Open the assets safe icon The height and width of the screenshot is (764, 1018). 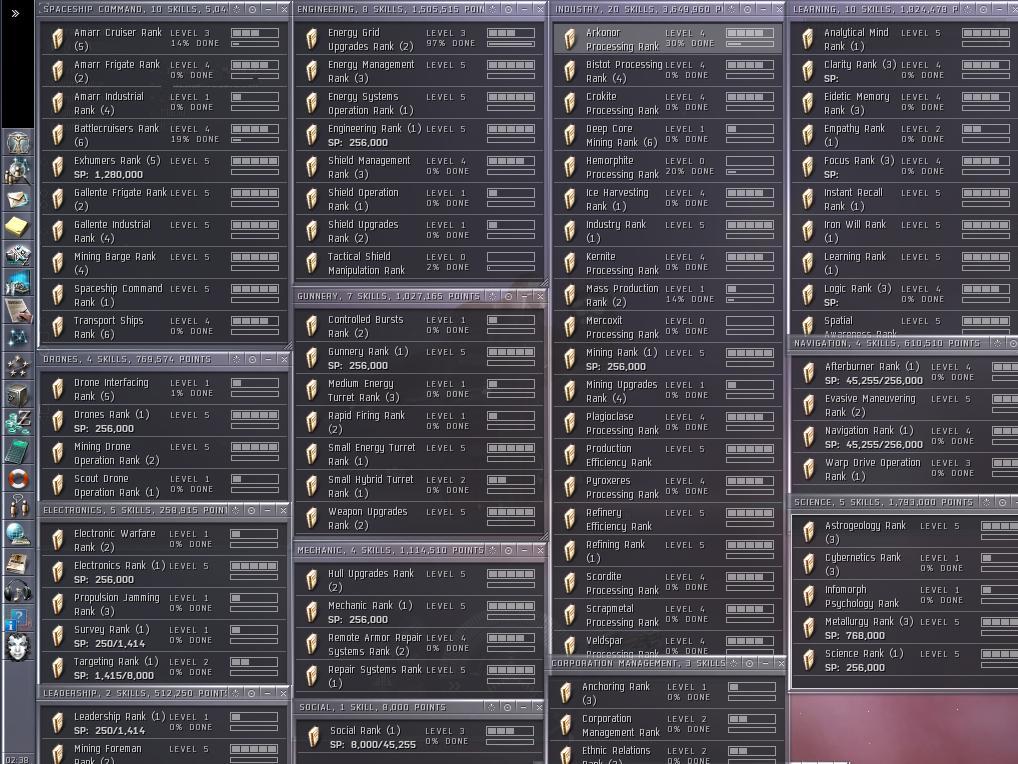[18, 394]
